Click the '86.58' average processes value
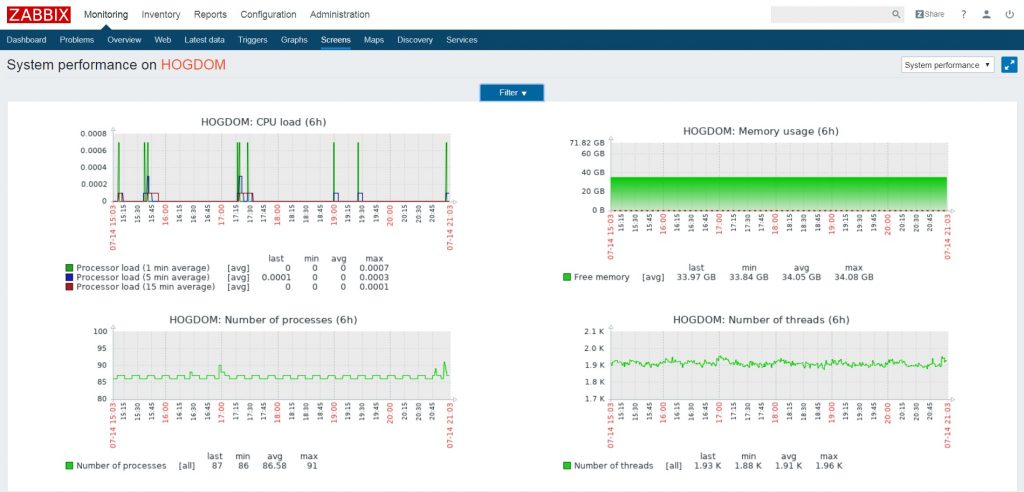The height and width of the screenshot is (492, 1024). pos(275,466)
